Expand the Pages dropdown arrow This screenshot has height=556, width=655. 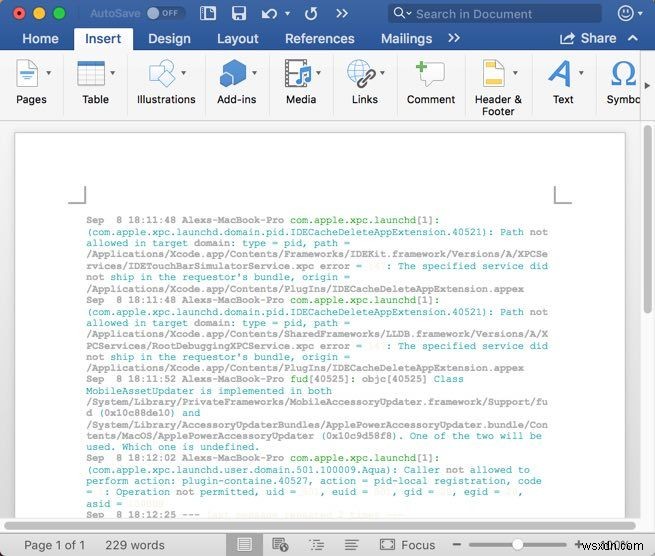49,73
